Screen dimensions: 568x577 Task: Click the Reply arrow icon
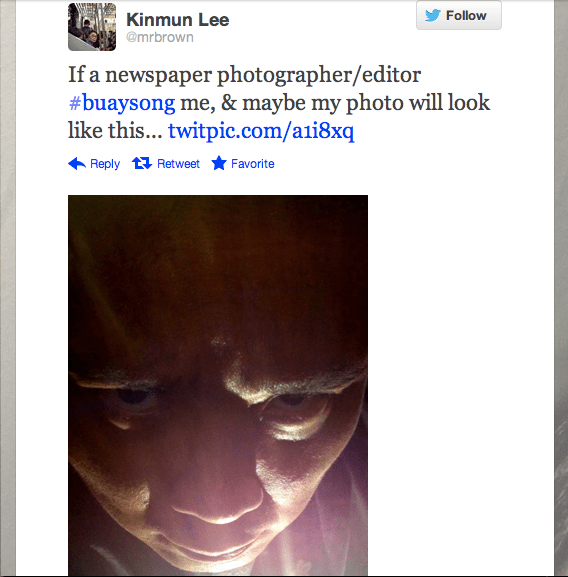[x=77, y=163]
